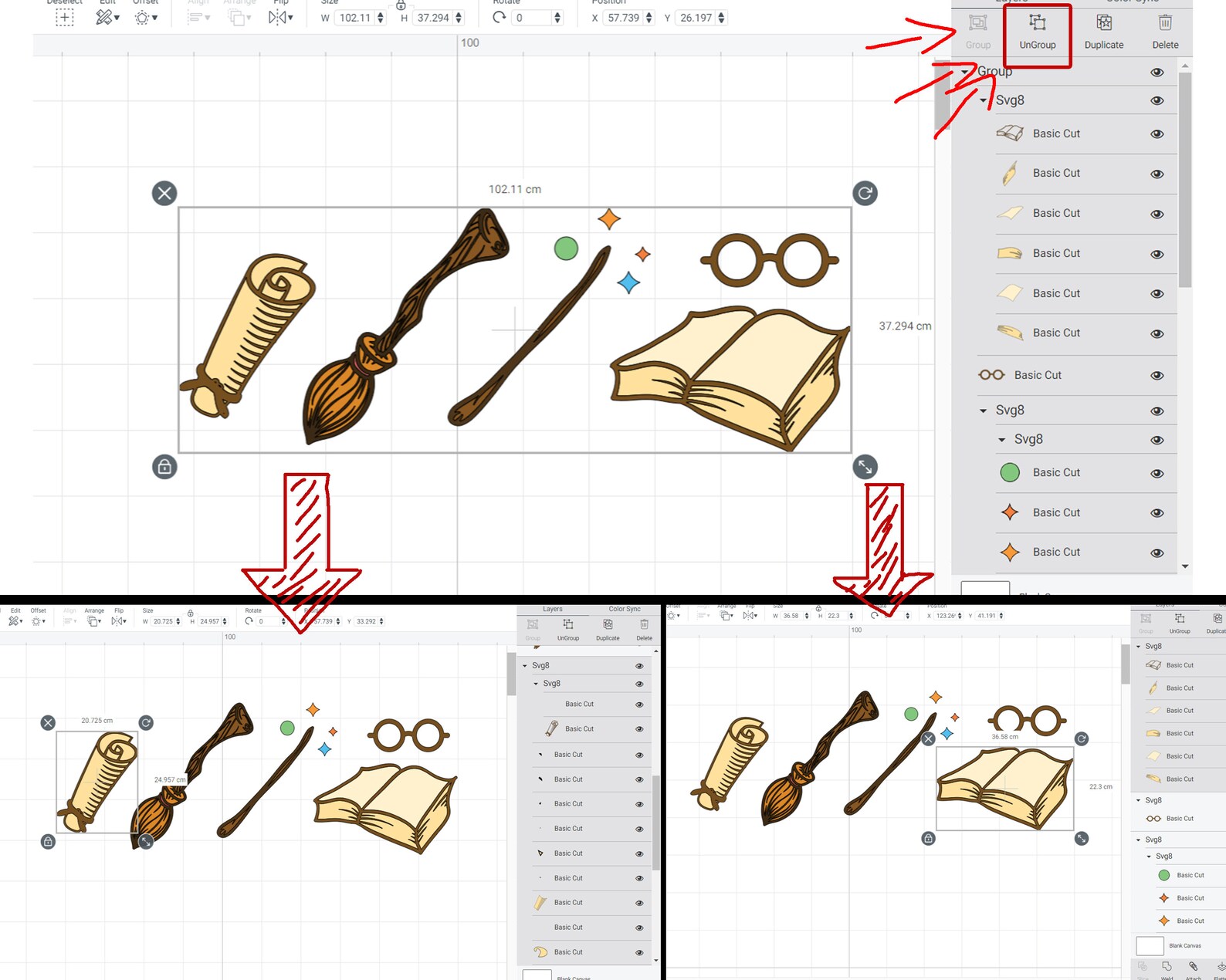The height and width of the screenshot is (980, 1226).
Task: Click the X handle on the selected scroll, bottom-left
Action: tap(48, 722)
